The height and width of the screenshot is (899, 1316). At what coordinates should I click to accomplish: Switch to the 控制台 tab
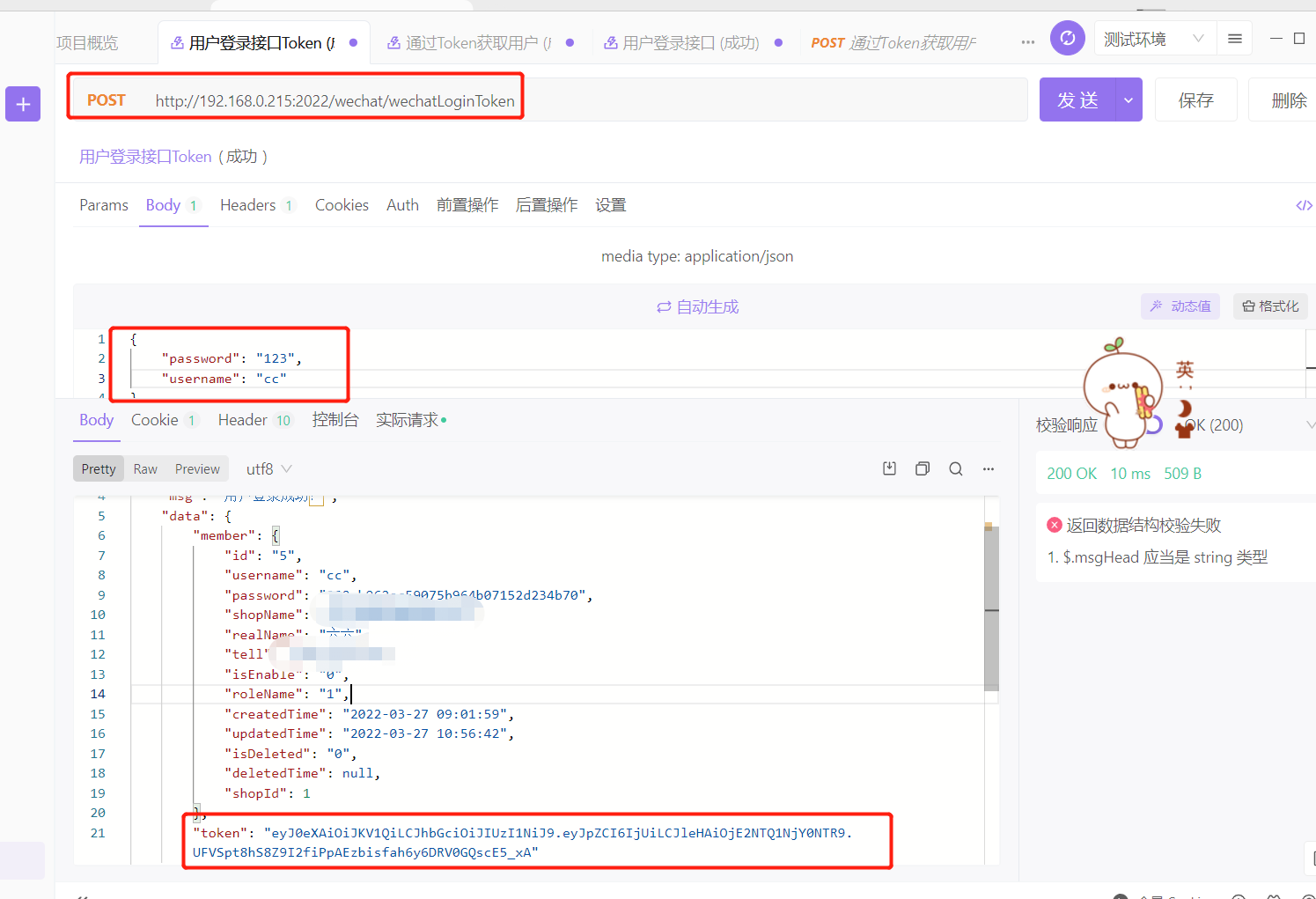click(335, 420)
